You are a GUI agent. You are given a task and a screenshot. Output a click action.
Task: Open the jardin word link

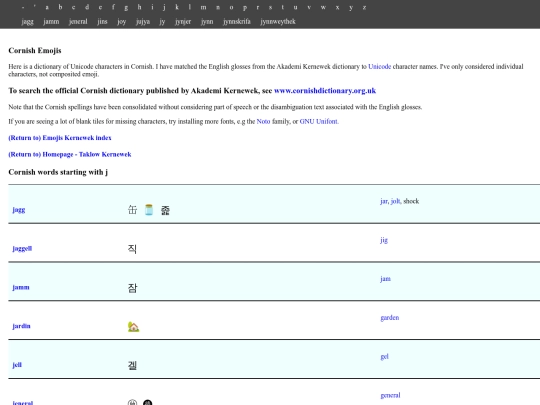point(21,326)
